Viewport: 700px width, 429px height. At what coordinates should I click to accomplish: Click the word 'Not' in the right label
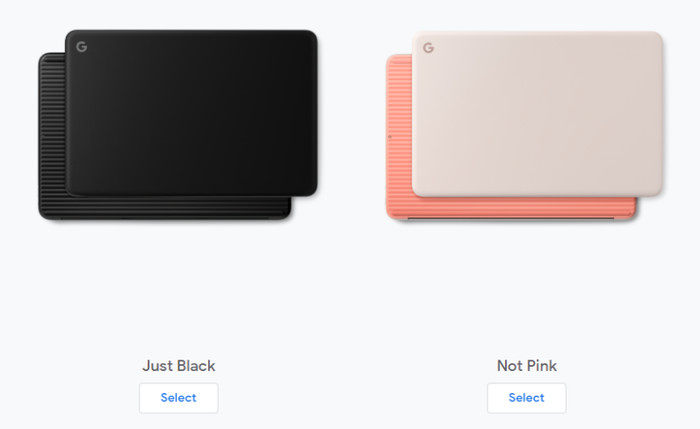point(510,366)
